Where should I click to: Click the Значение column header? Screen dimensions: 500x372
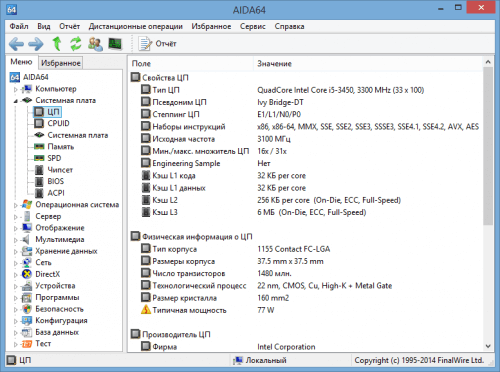(368, 64)
